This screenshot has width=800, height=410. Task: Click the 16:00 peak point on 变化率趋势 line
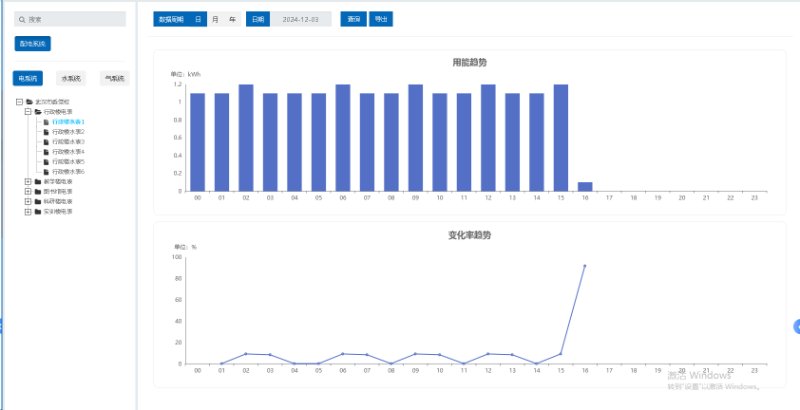[x=584, y=266]
